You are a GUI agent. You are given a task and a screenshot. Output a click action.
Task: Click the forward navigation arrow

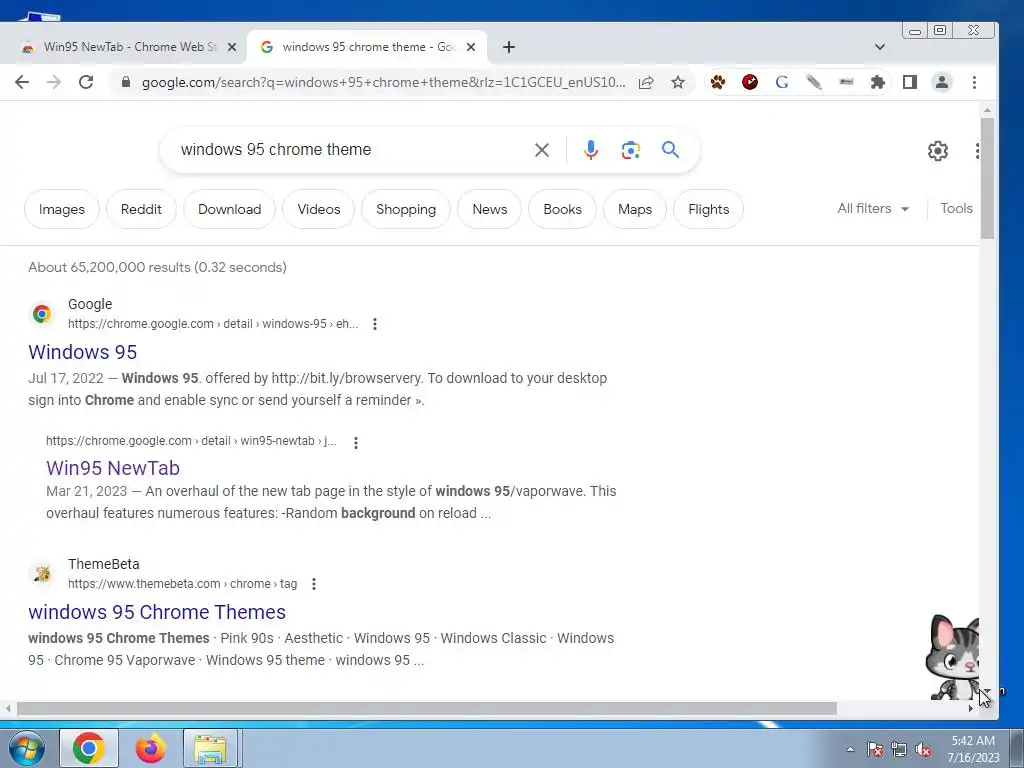pyautogui.click(x=54, y=82)
